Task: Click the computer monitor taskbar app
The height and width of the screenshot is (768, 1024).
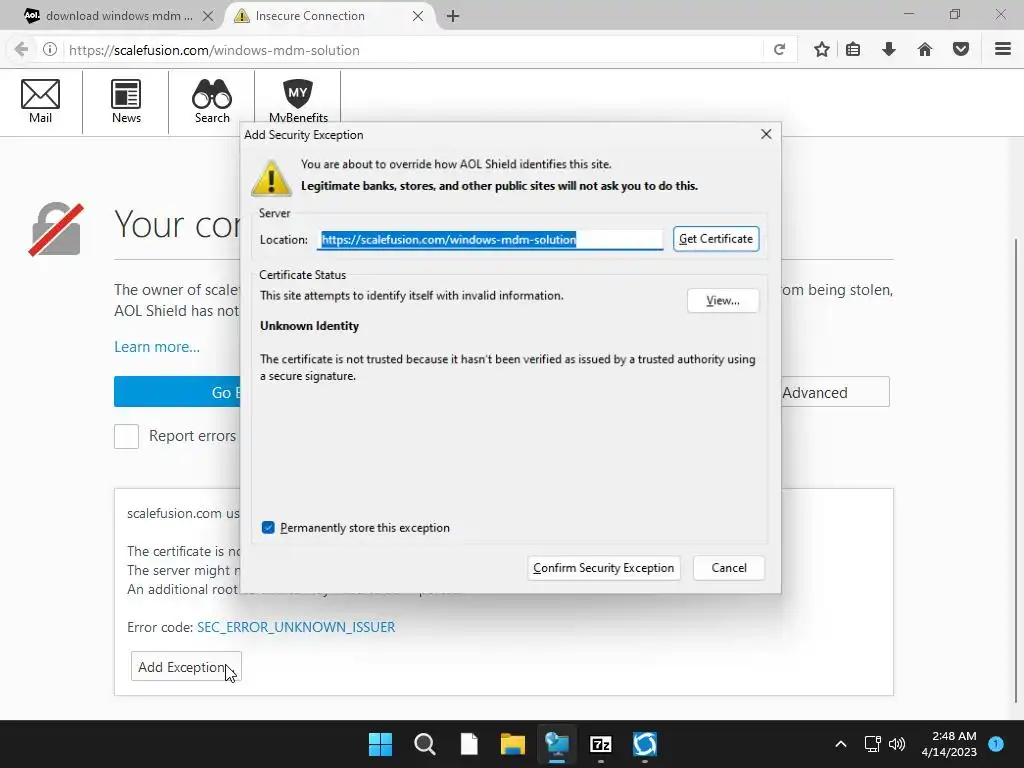Action: pos(557,744)
